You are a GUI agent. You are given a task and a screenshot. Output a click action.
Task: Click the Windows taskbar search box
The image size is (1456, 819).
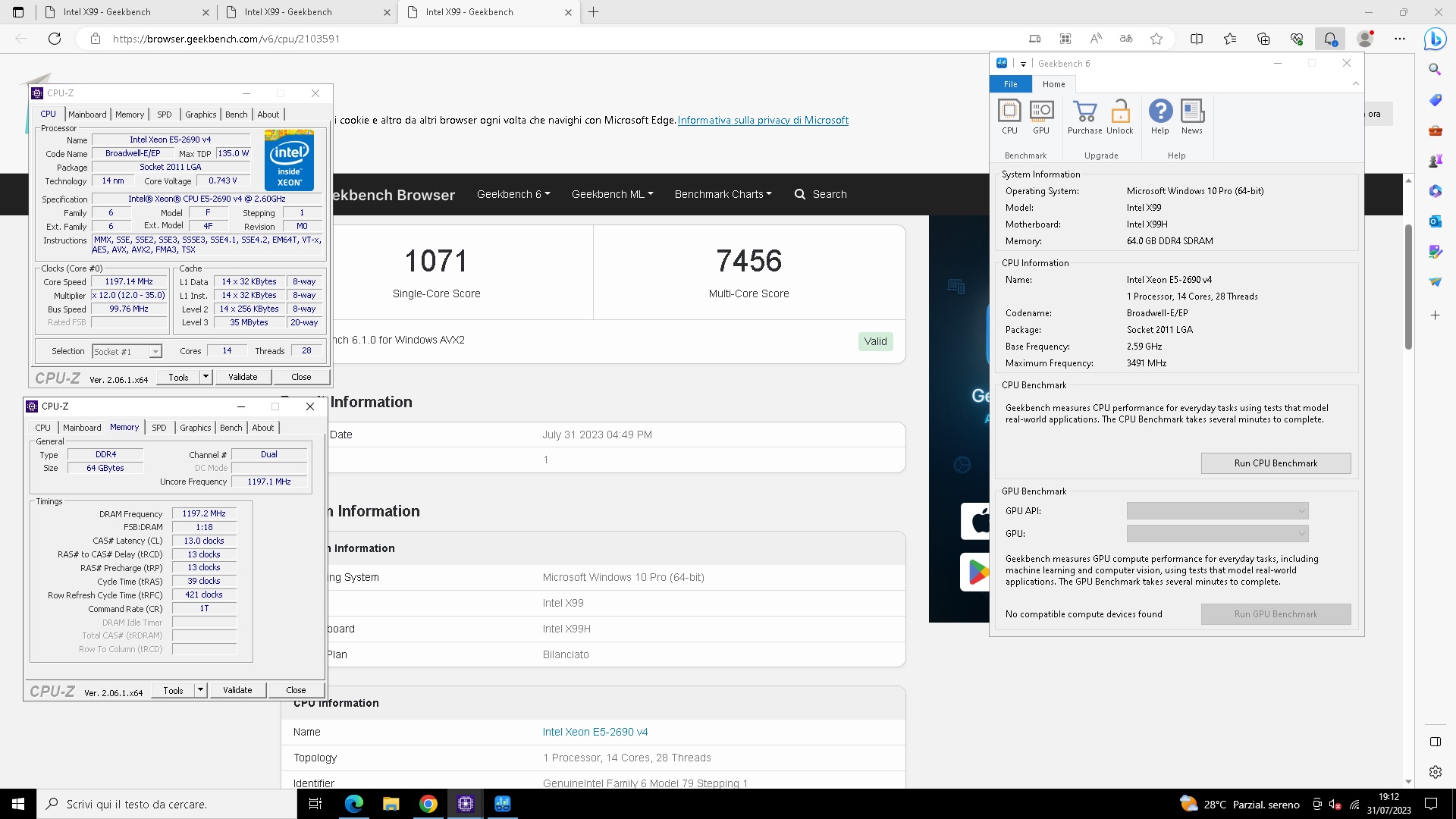[x=167, y=804]
